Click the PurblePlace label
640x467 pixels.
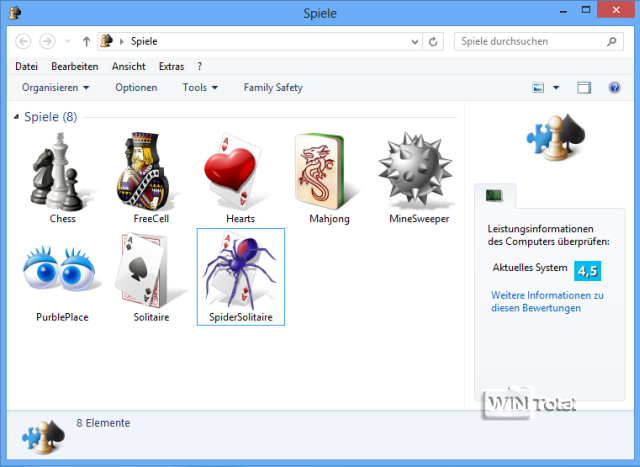click(x=62, y=317)
